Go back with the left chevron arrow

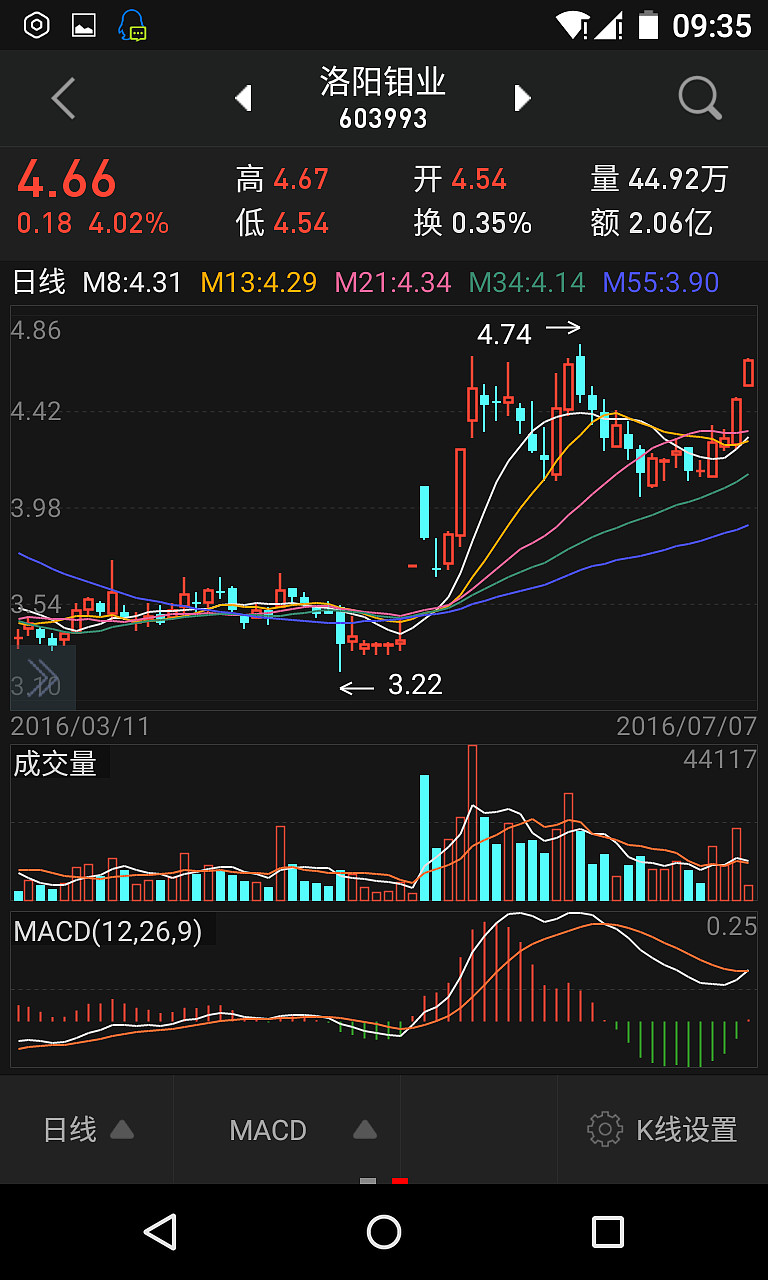pos(63,98)
